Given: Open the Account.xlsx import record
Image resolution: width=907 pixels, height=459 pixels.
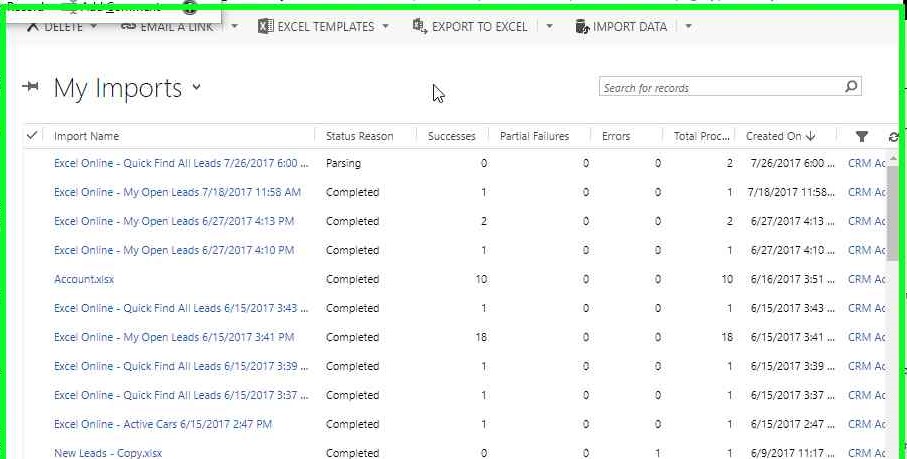Looking at the screenshot, I should 84,279.
